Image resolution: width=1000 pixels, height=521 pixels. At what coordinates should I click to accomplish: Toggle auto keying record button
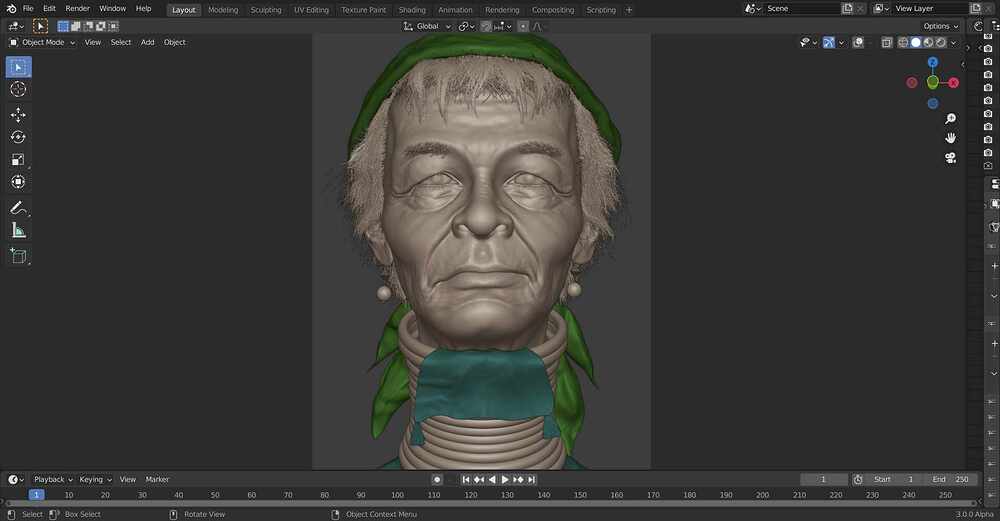pos(437,480)
